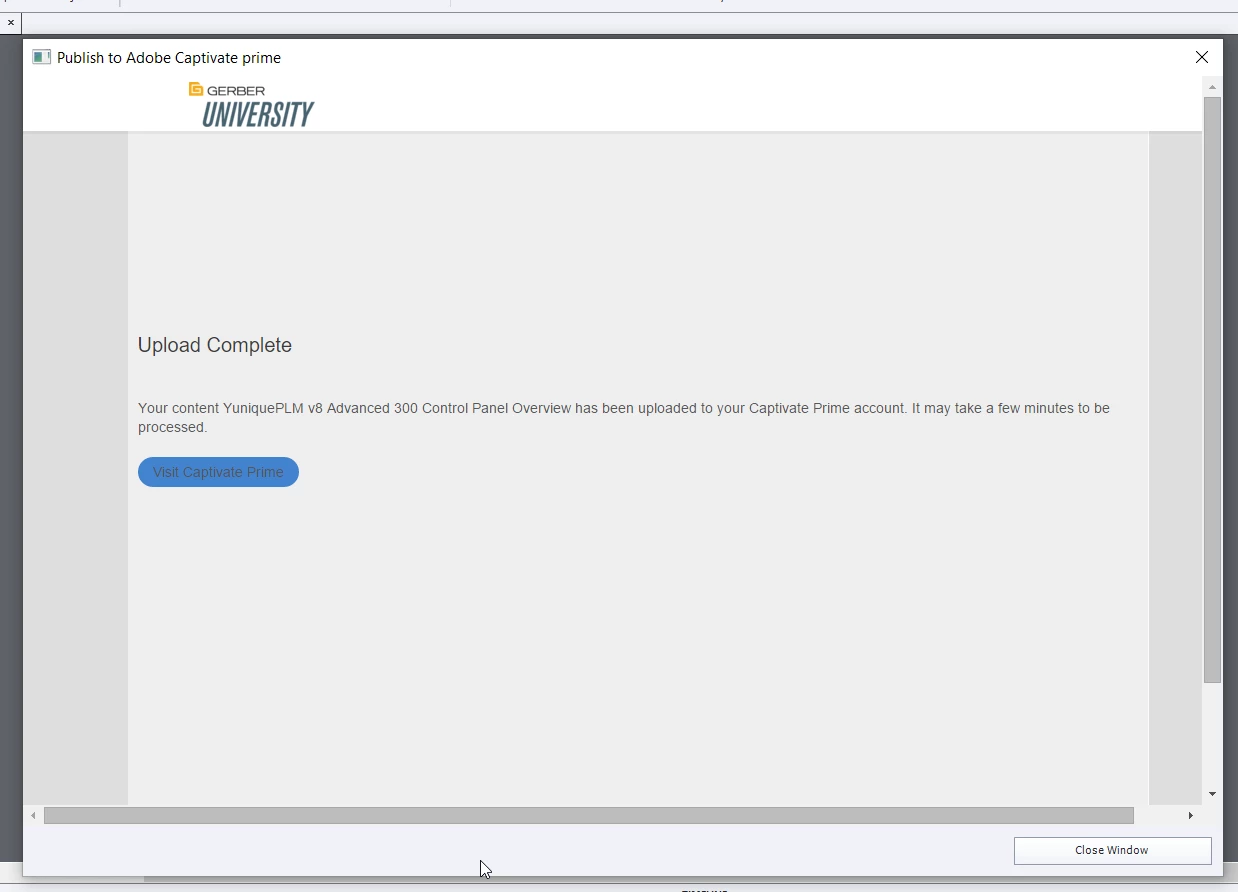
Task: Click the vertical scrollbar up arrow
Action: (1212, 87)
